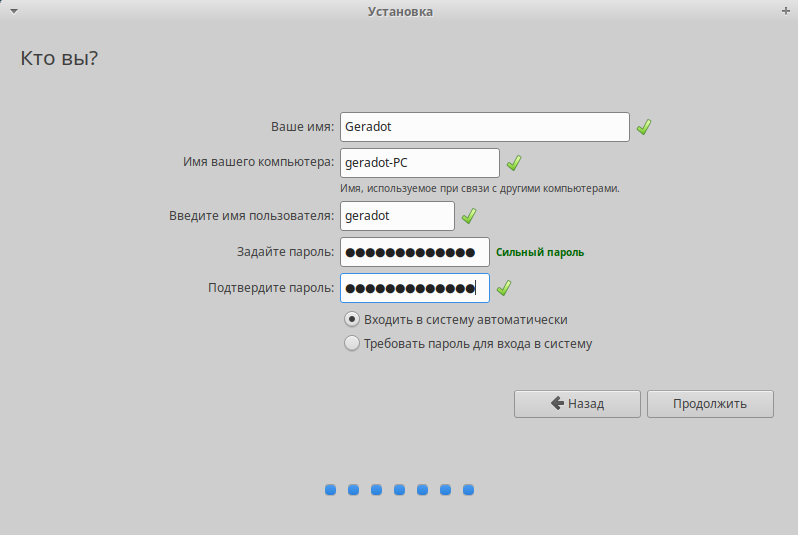Click the 'Введите имя пользователя:' label
This screenshot has height=535, width=798.
click(x=251, y=216)
